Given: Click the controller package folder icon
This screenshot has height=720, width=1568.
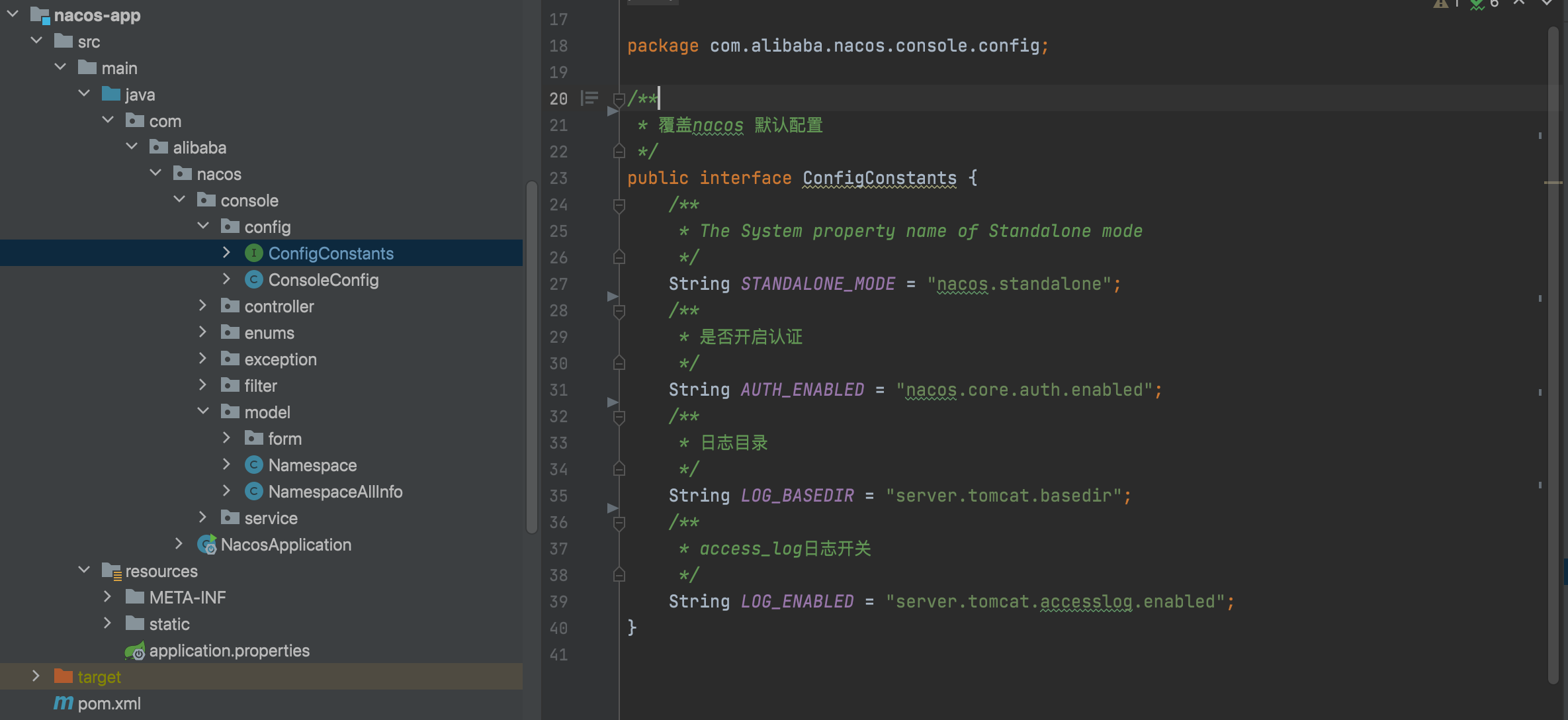Looking at the screenshot, I should [230, 306].
